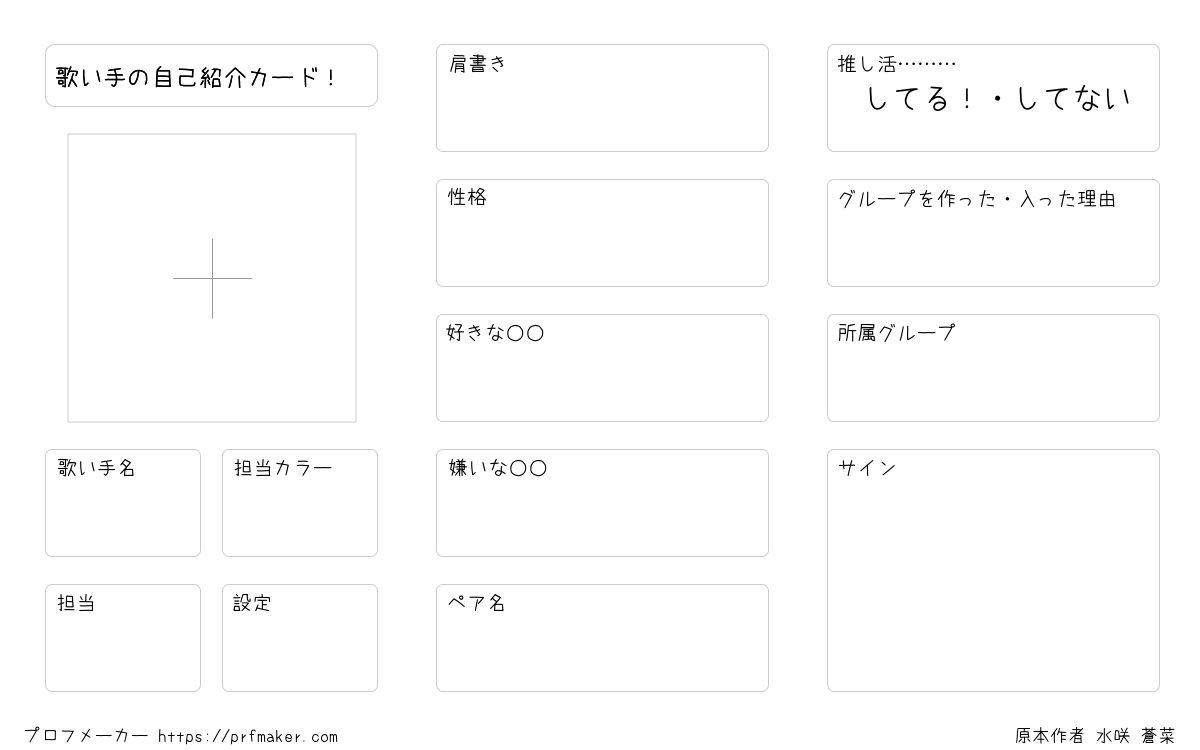Select the 肩書き field
Screen dimensions: 1200x750
pyautogui.click(x=602, y=98)
